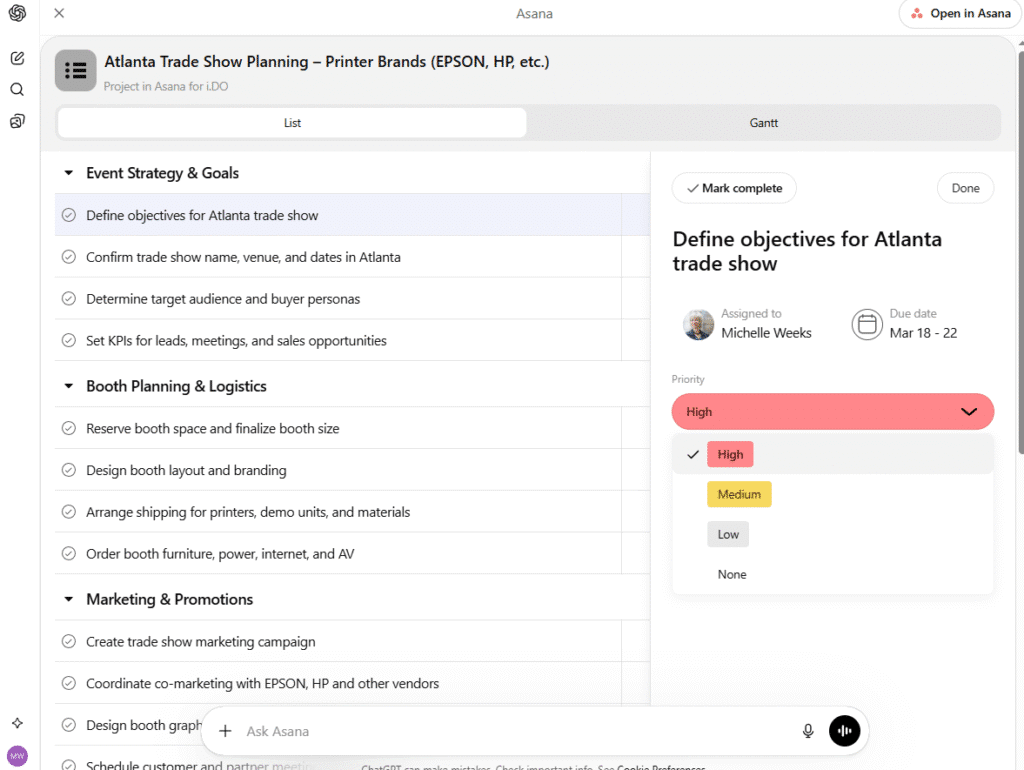Screen dimensions: 1024x770
Task: Complete 'Set KPIs for leads, meetings, and sales opportunities'
Action: pos(68,341)
